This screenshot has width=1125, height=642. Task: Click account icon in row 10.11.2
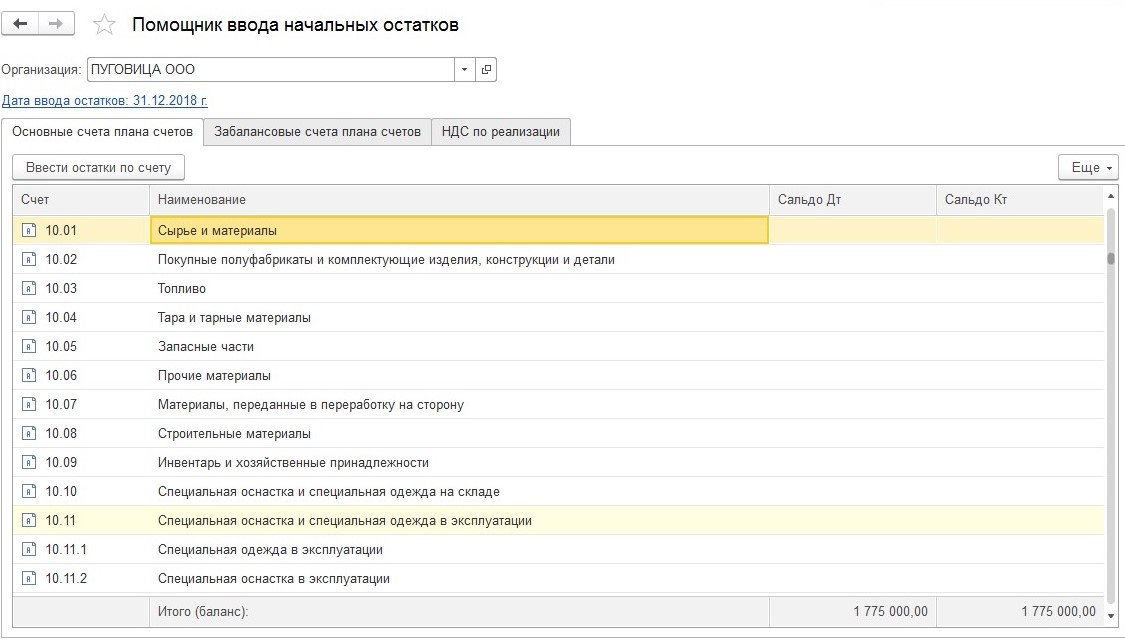(29, 578)
